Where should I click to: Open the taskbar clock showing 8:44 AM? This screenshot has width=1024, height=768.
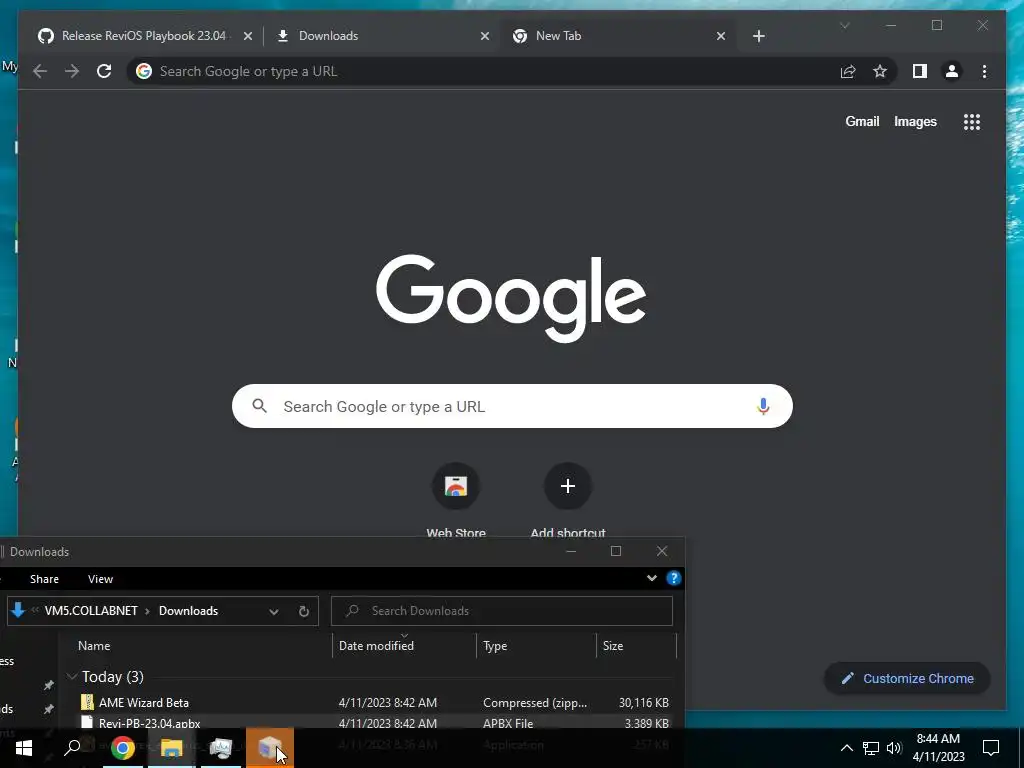(938, 748)
